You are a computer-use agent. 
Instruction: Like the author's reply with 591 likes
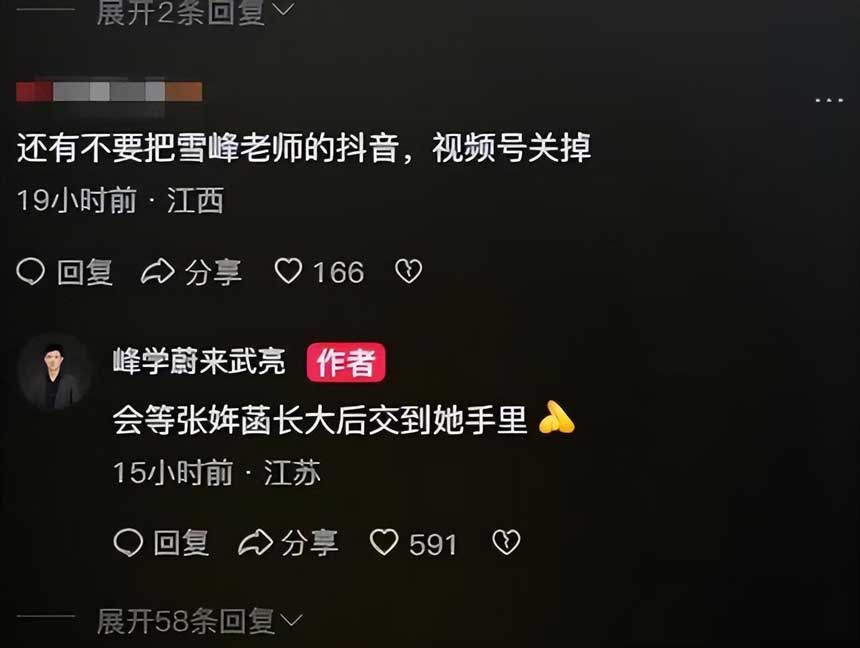click(x=384, y=542)
